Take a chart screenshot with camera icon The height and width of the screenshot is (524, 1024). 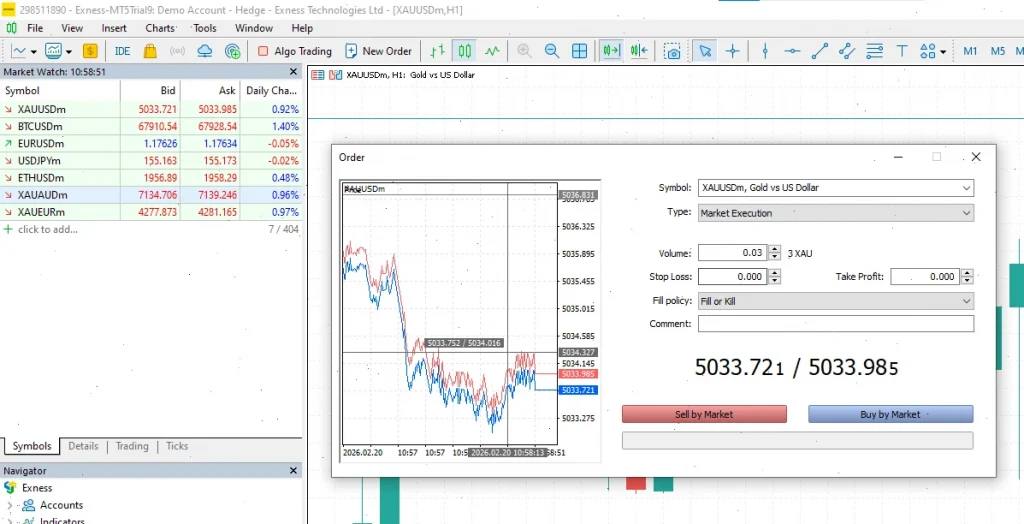(x=672, y=51)
